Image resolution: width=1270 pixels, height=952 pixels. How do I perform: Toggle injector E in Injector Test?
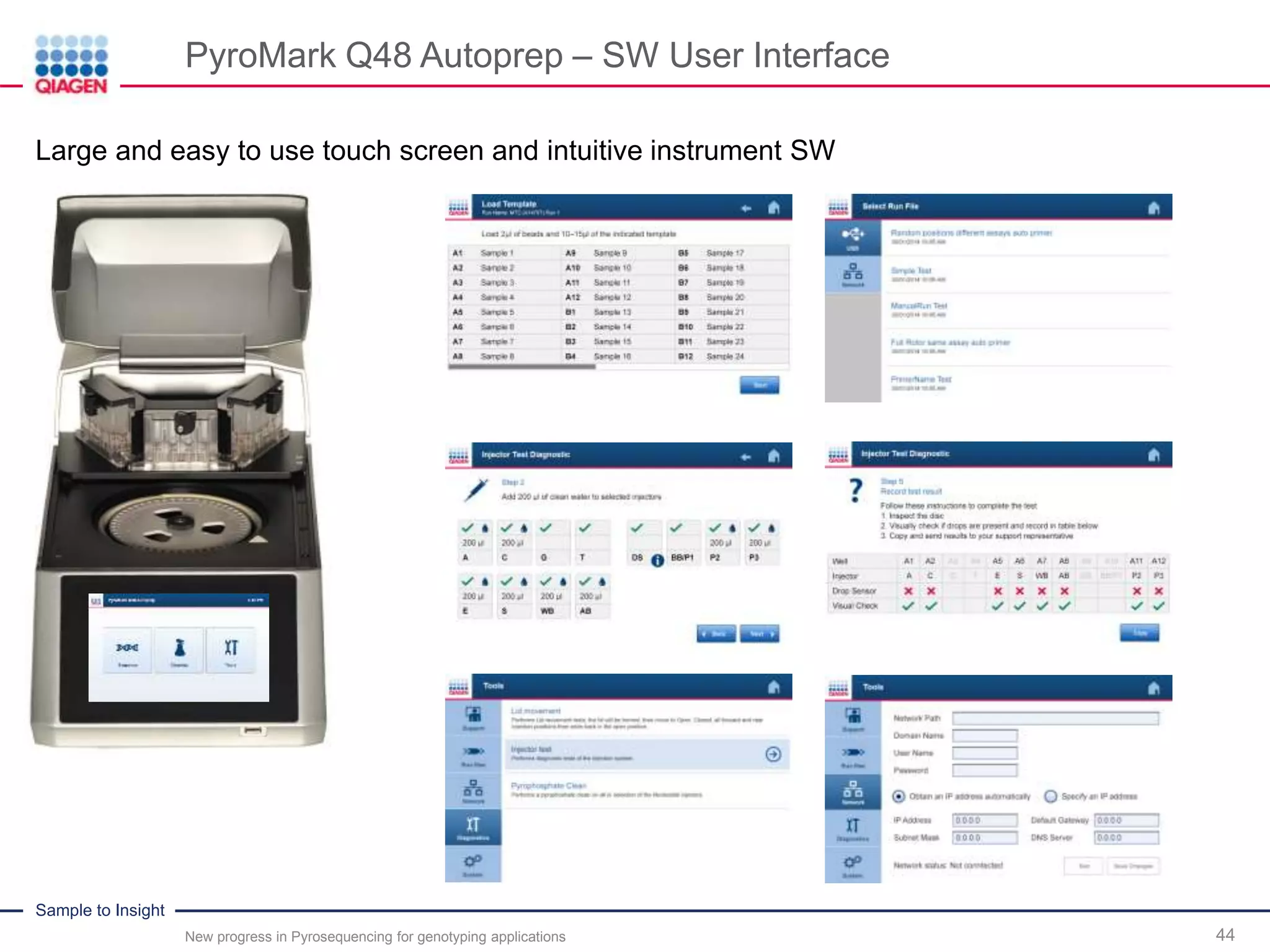475,596
